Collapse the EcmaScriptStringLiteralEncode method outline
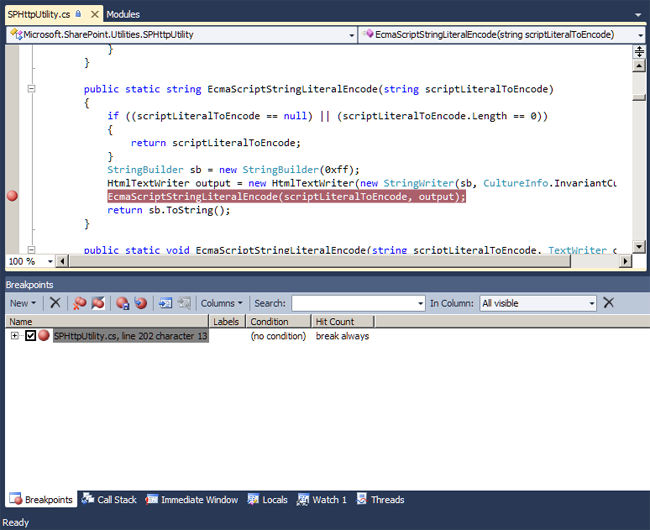The image size is (650, 530). coord(32,89)
